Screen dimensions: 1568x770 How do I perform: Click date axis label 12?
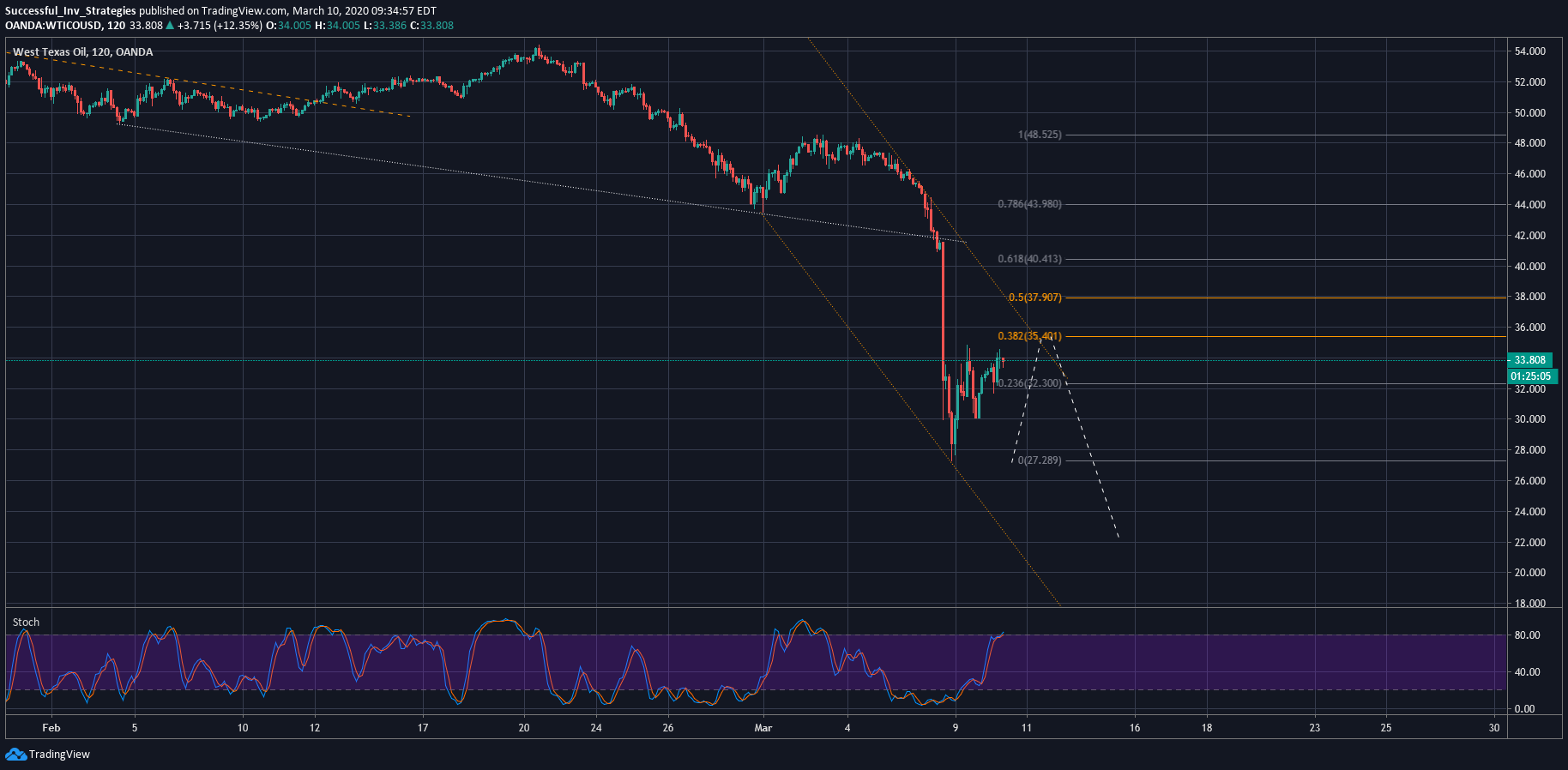[x=315, y=728]
